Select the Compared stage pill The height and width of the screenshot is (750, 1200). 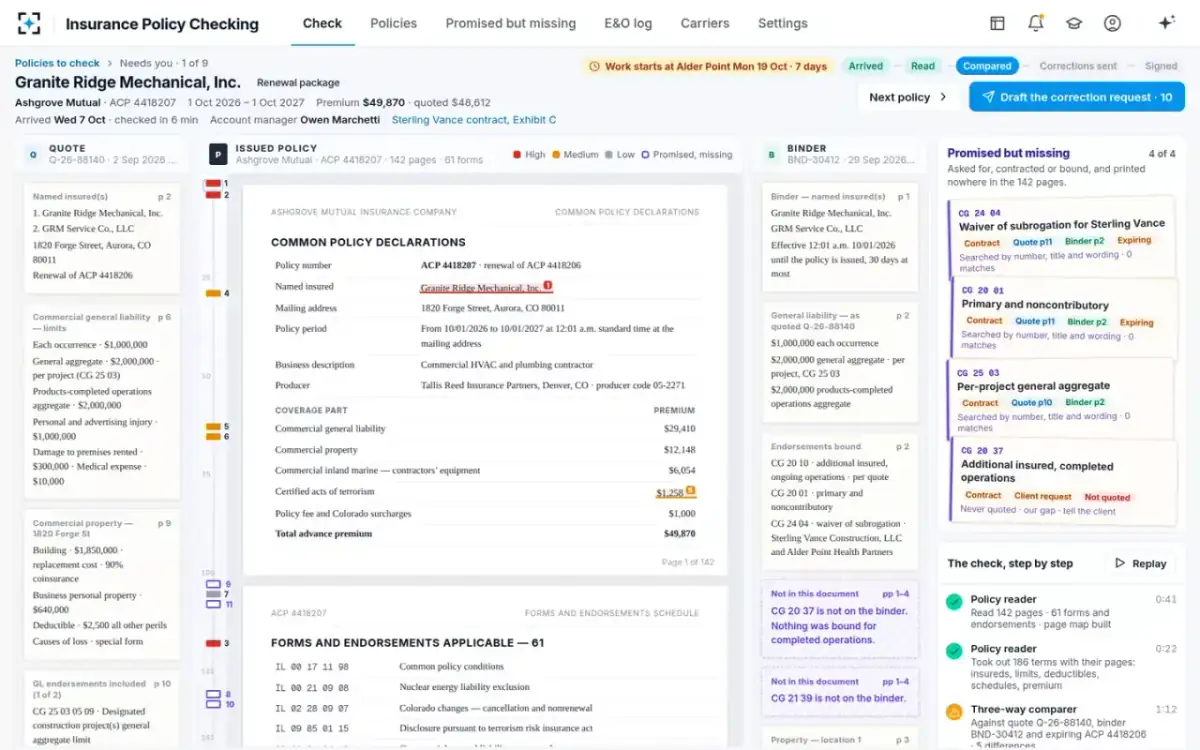tap(987, 66)
